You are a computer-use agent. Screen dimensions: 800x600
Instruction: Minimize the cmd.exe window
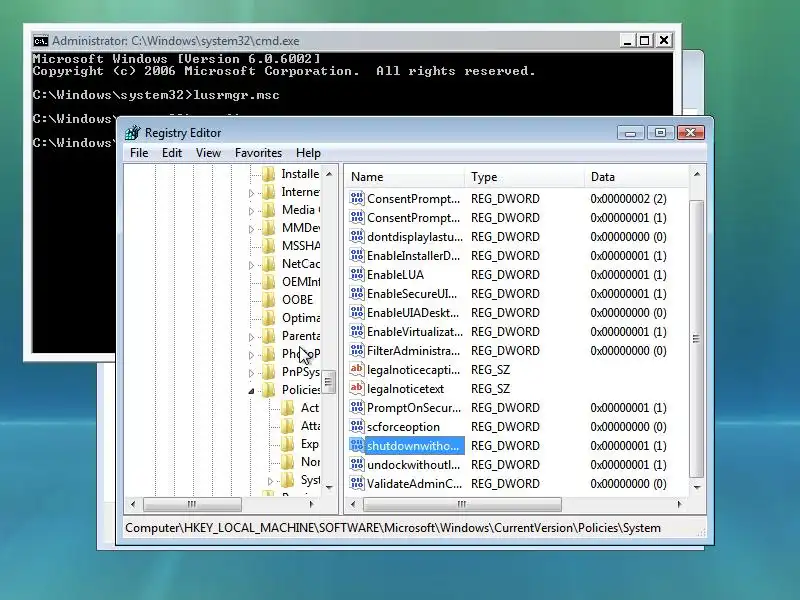[x=628, y=40]
